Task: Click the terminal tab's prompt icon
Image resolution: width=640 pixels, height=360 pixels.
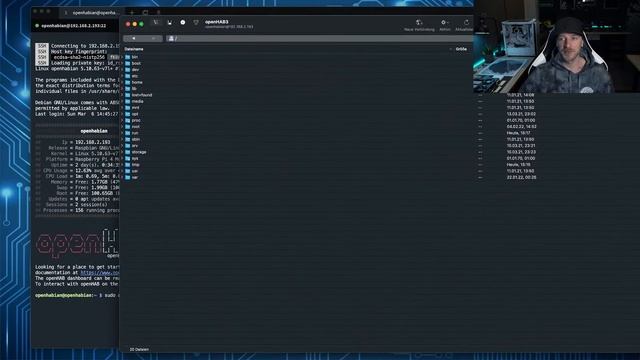Action: point(66,13)
